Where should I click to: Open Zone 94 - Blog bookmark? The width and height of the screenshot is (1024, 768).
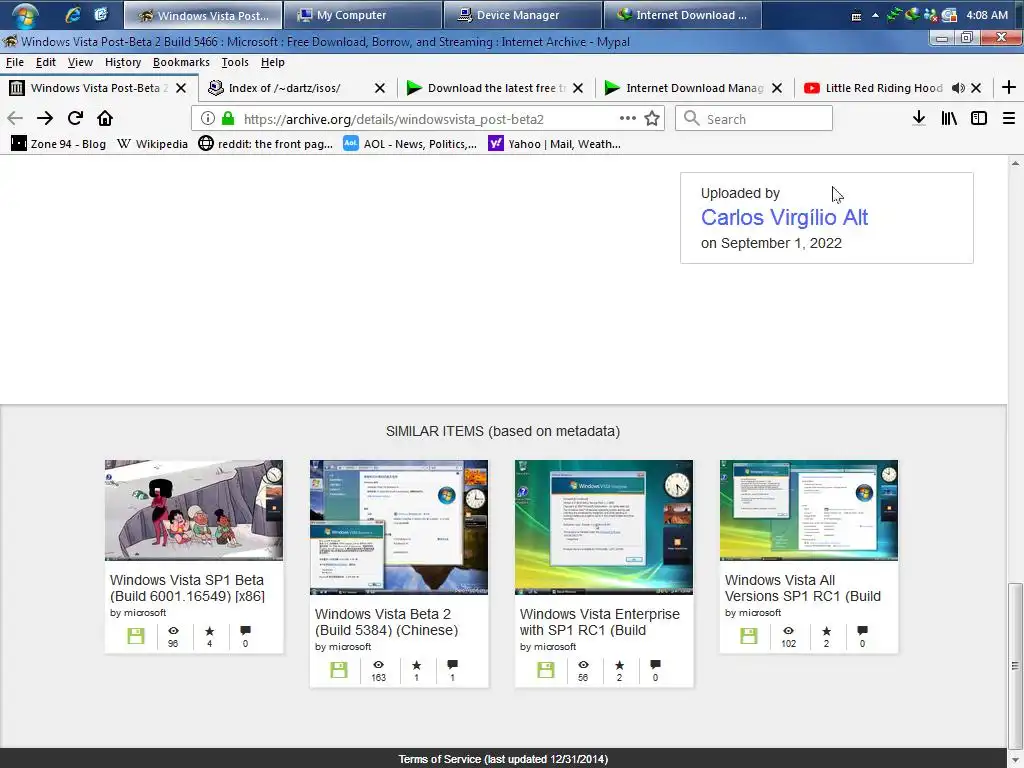[x=58, y=144]
